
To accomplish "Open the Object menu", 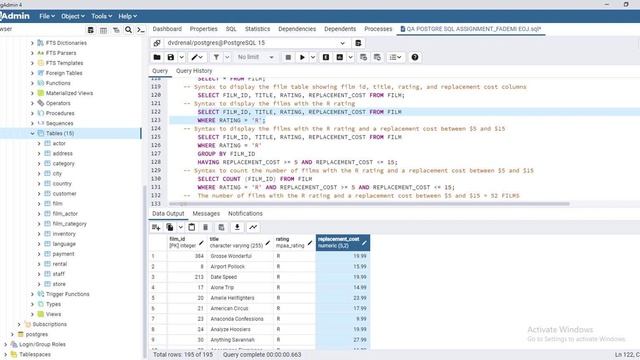I will tap(73, 16).
